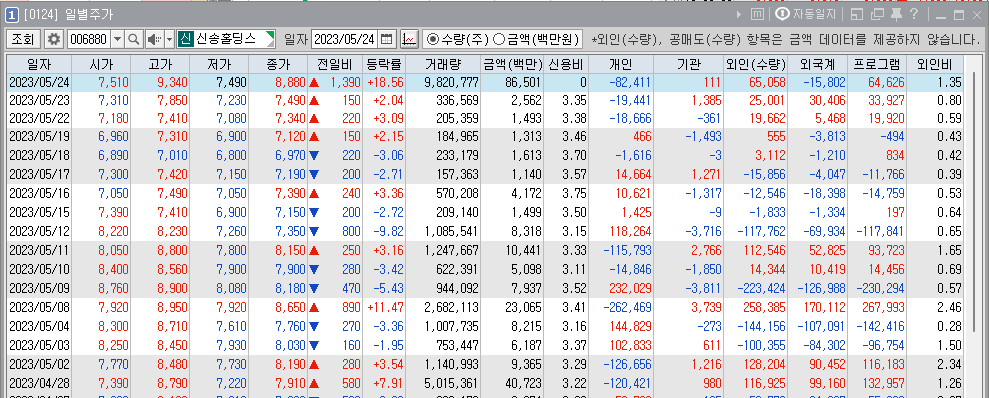Select the 2023/05/19 date row cell
This screenshot has height=398, width=989.
tap(39, 136)
